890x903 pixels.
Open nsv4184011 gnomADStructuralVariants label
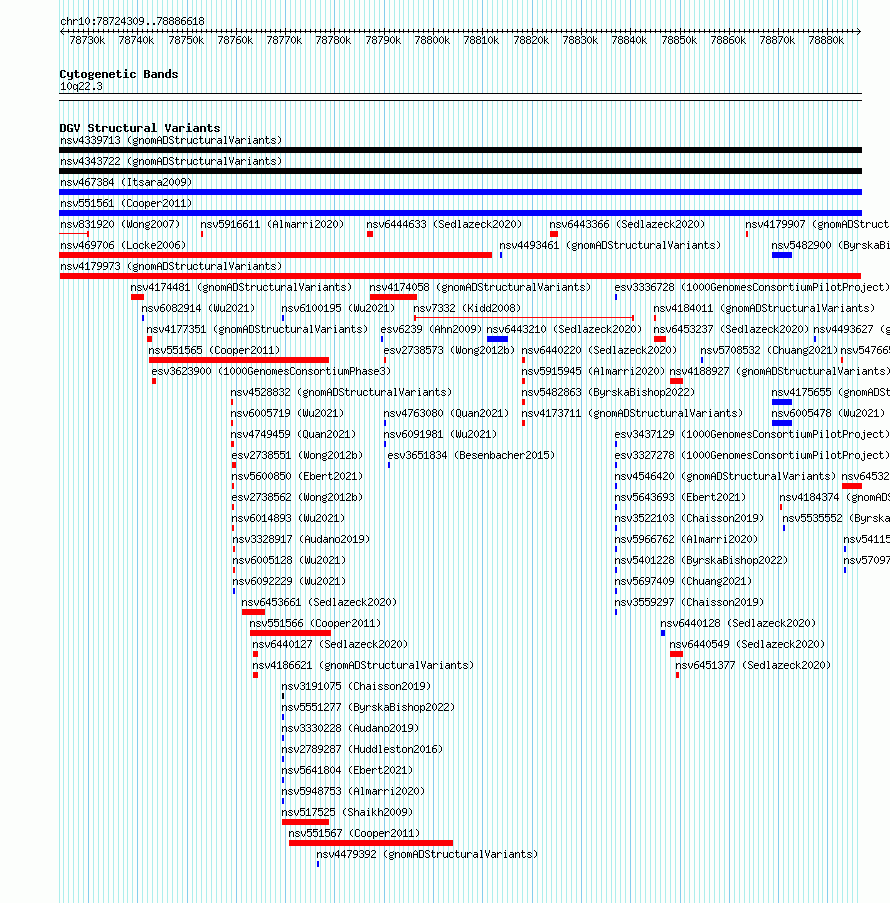(x=764, y=309)
